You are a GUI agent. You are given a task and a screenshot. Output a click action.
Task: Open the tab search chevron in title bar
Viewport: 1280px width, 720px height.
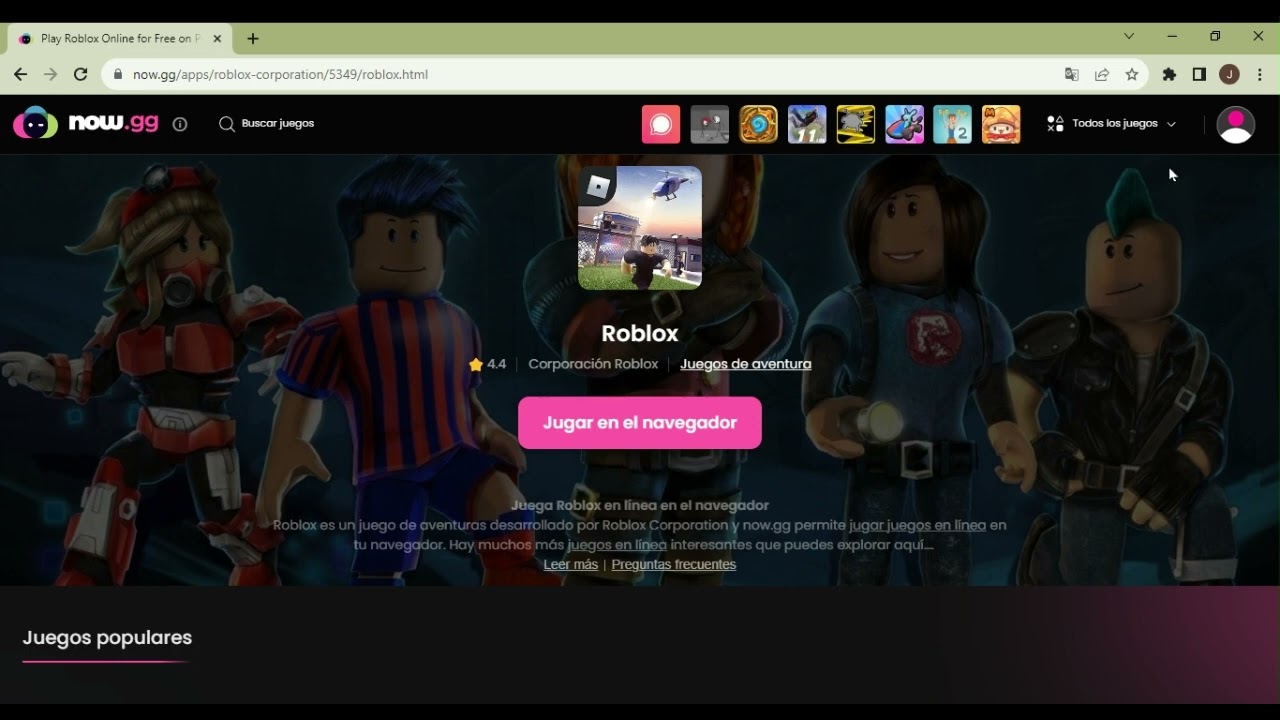[1129, 36]
